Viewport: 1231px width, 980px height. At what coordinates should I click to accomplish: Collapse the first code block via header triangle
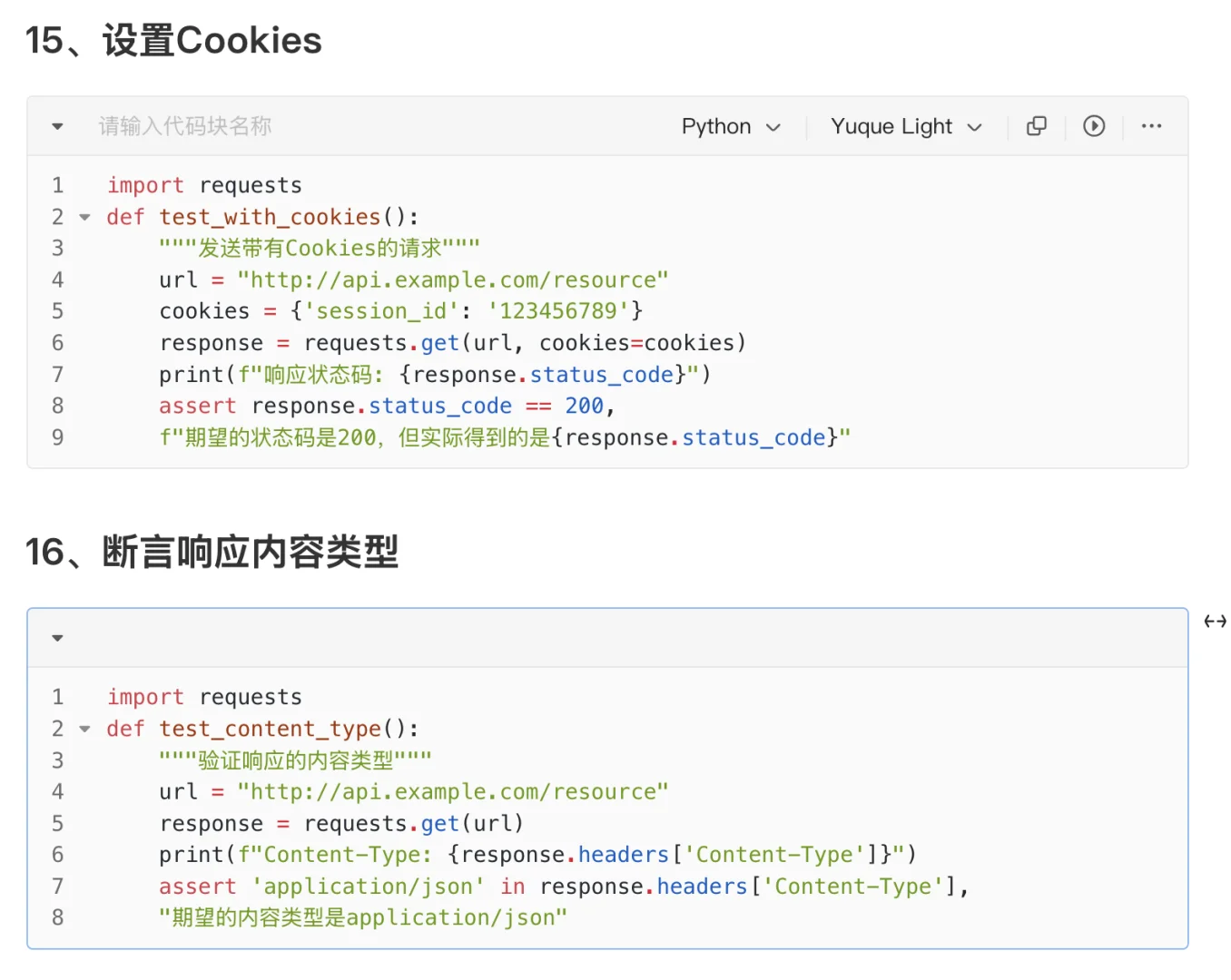point(57,126)
